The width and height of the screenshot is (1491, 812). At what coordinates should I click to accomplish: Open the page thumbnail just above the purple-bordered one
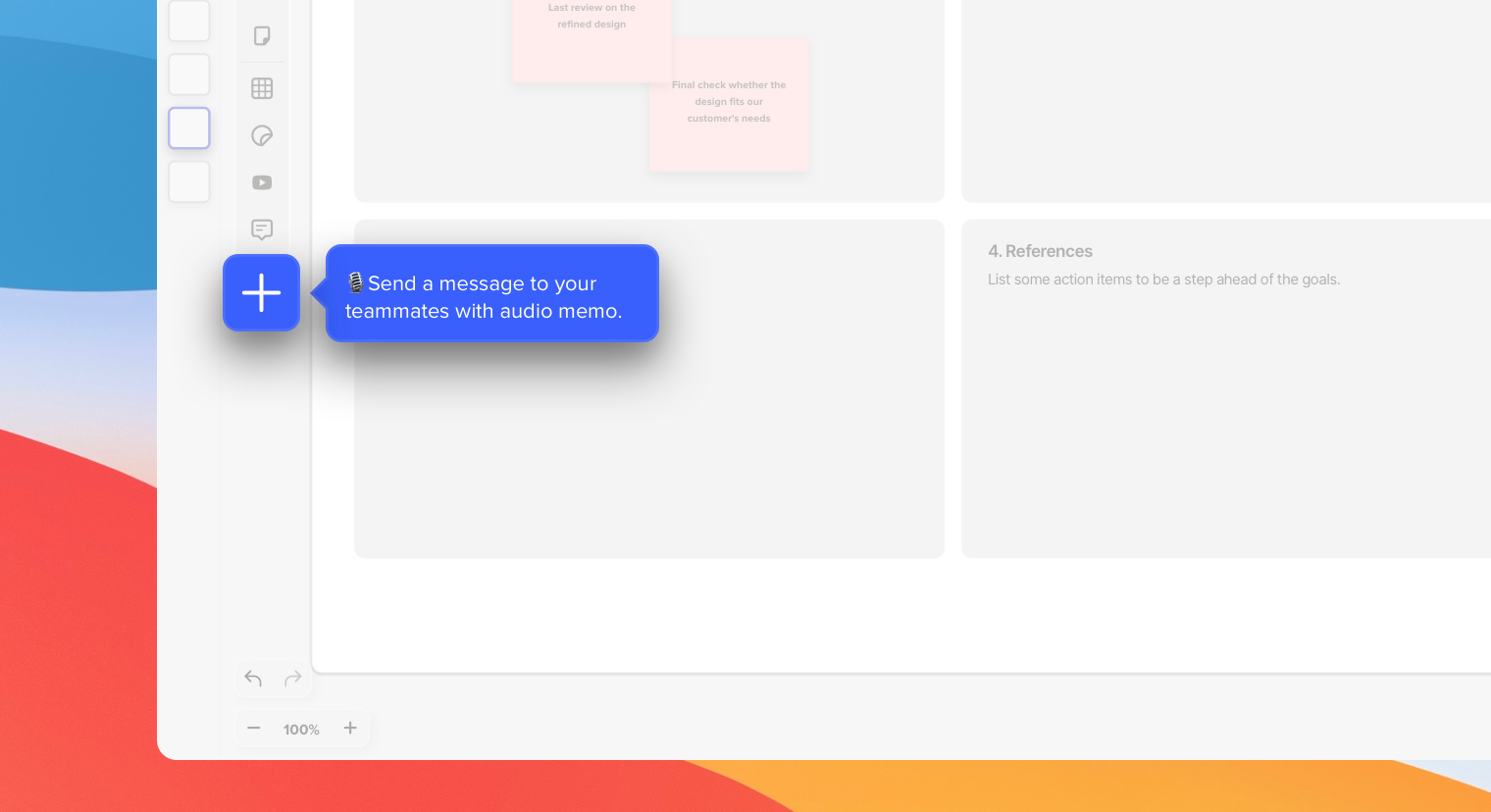coord(189,75)
